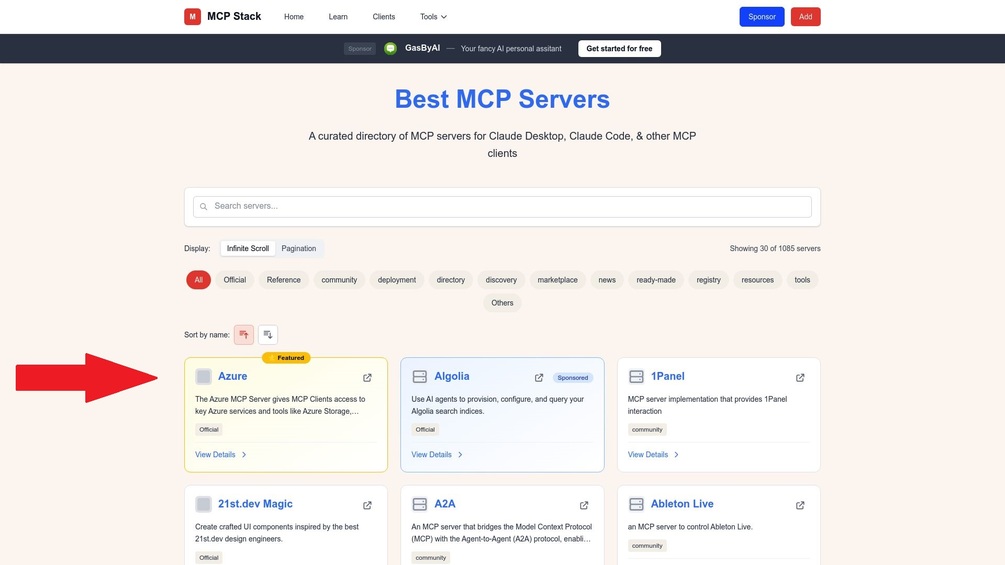Filter servers by marketplace tag
The width and height of the screenshot is (1005, 565).
(558, 280)
